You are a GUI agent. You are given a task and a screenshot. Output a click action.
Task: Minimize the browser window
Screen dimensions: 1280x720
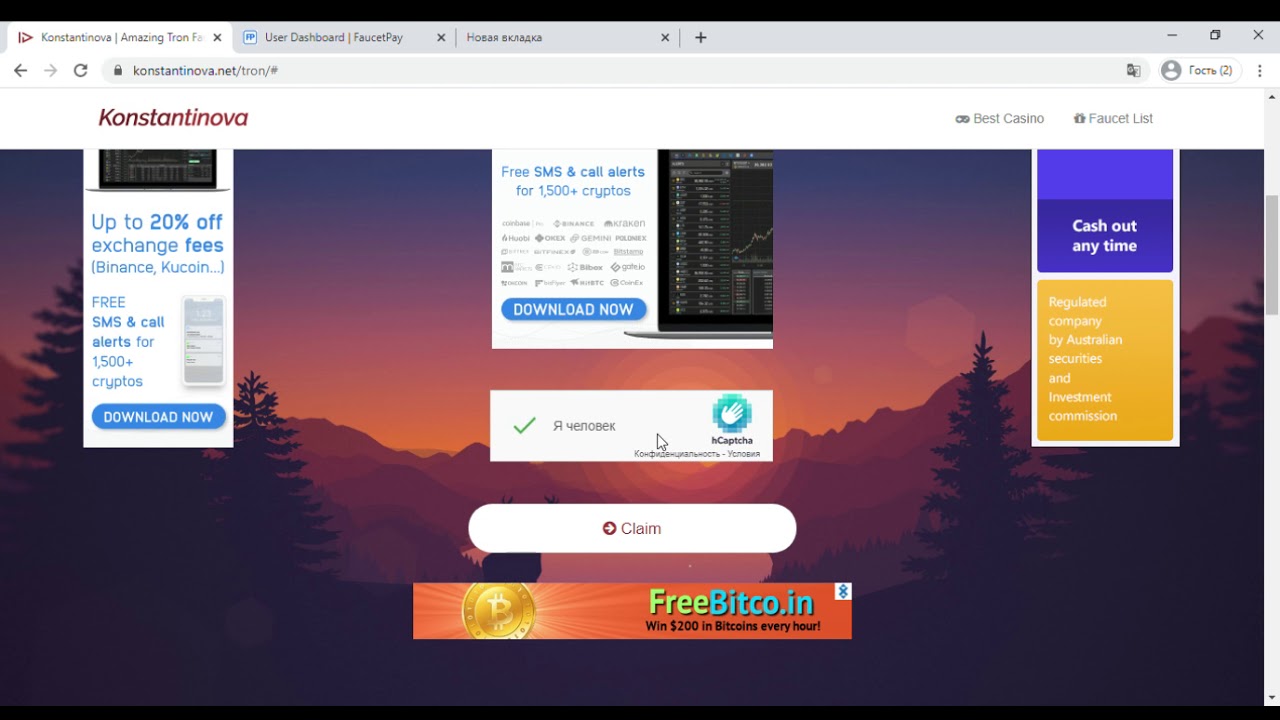[1172, 35]
